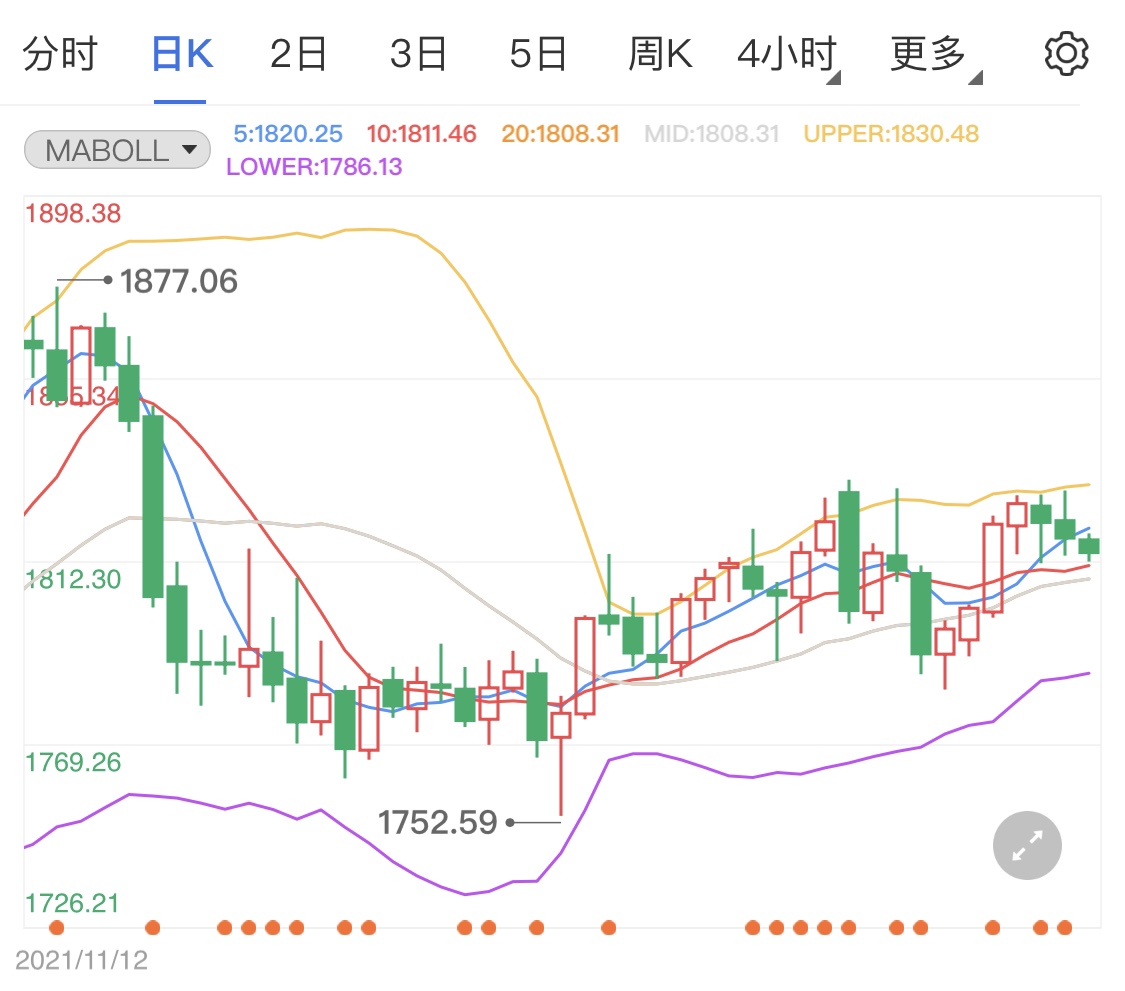Select the 日K tab
Image resolution: width=1125 pixels, height=991 pixels.
[182, 54]
